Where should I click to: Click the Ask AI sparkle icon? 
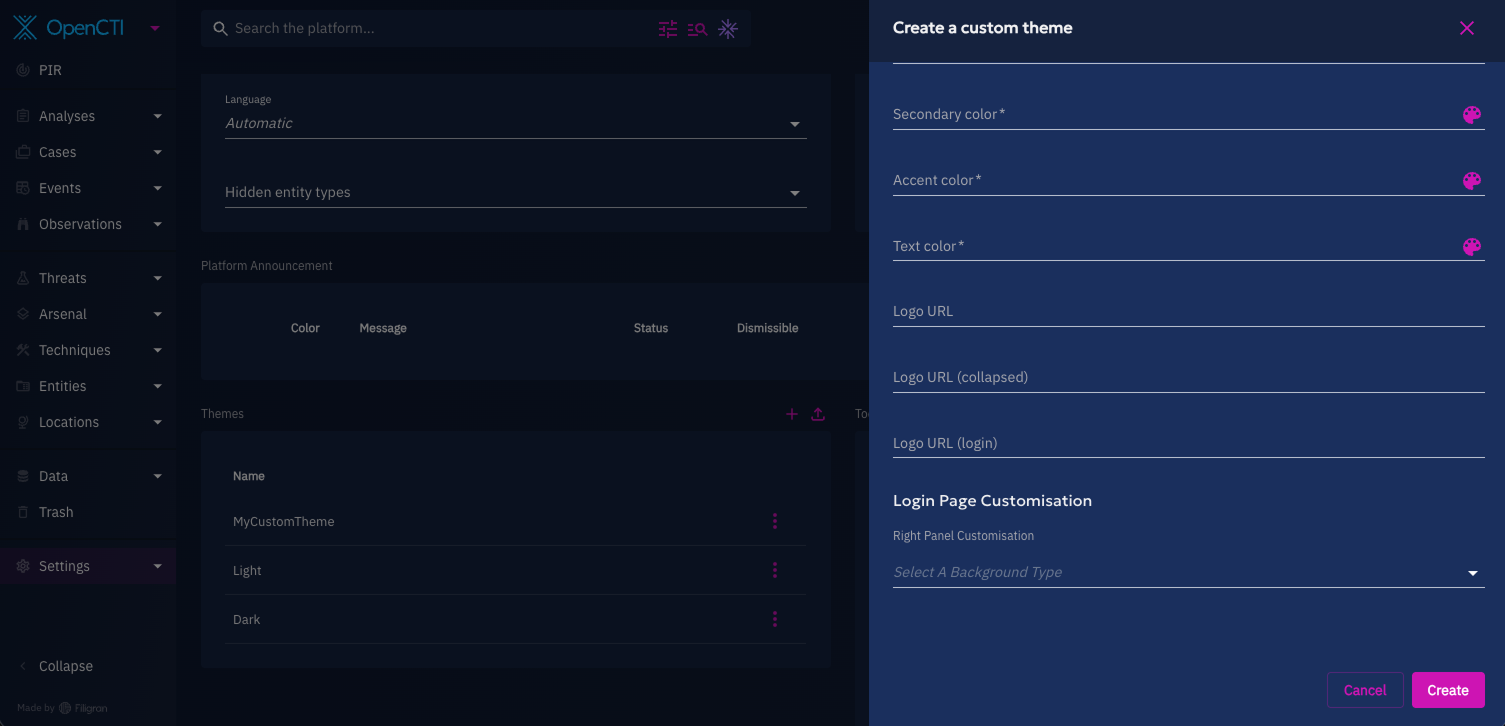pyautogui.click(x=728, y=29)
